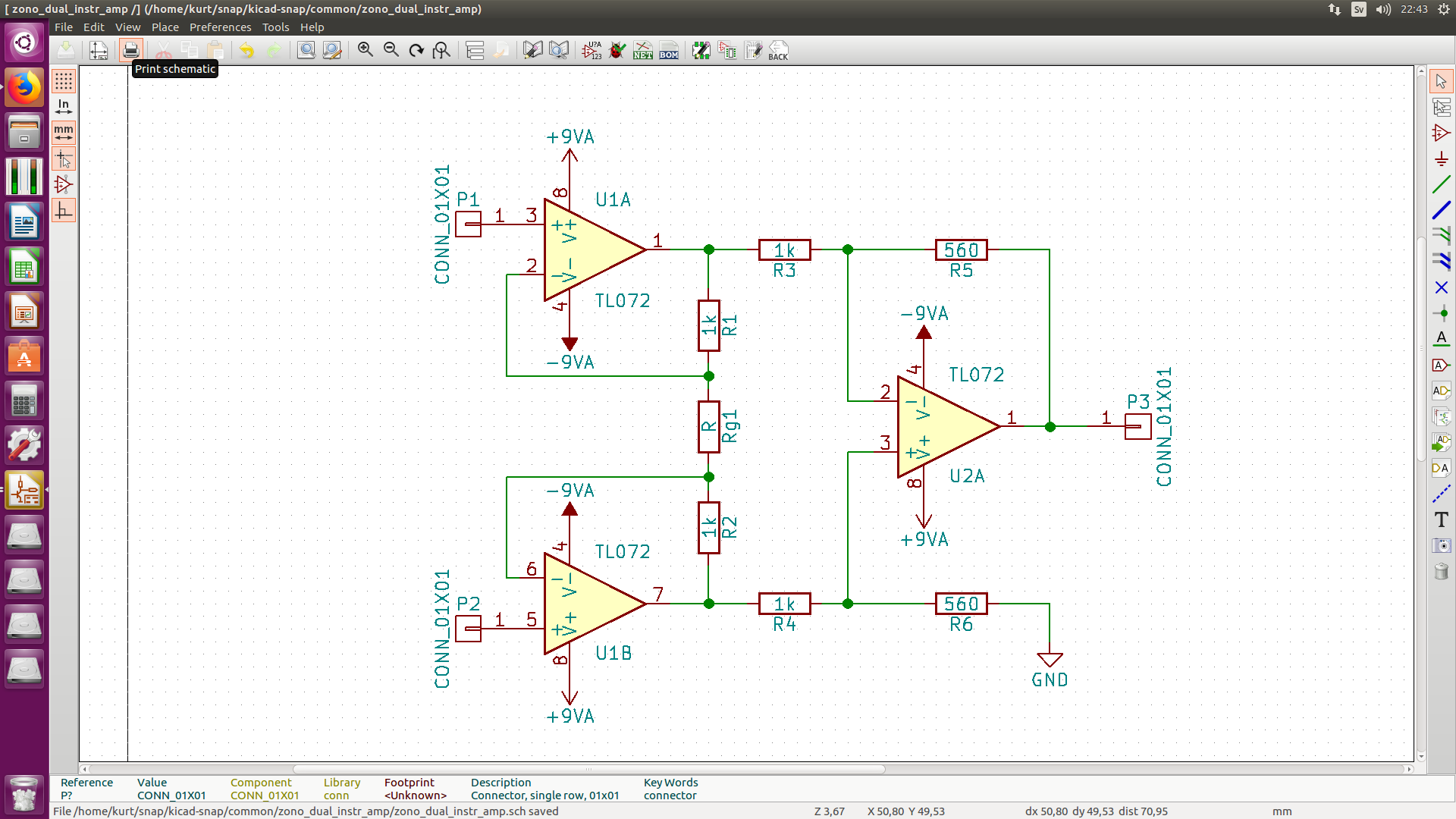
Task: Open the Preferences menu
Action: [x=221, y=27]
